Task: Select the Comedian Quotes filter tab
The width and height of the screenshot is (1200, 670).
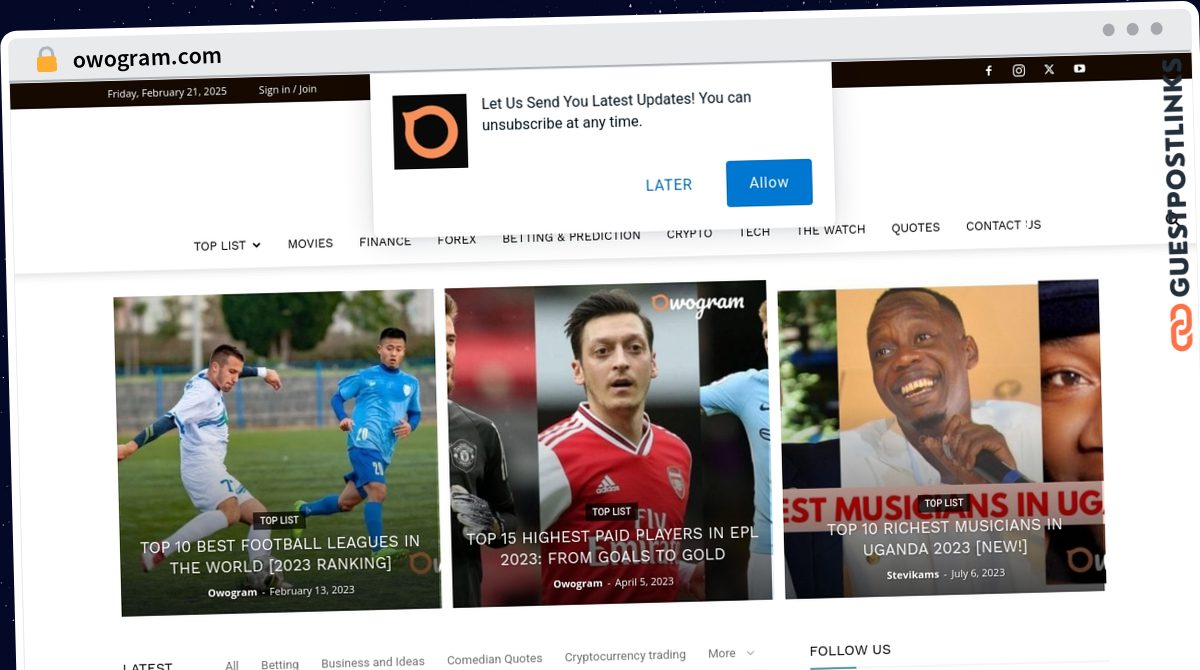Action: pos(494,659)
